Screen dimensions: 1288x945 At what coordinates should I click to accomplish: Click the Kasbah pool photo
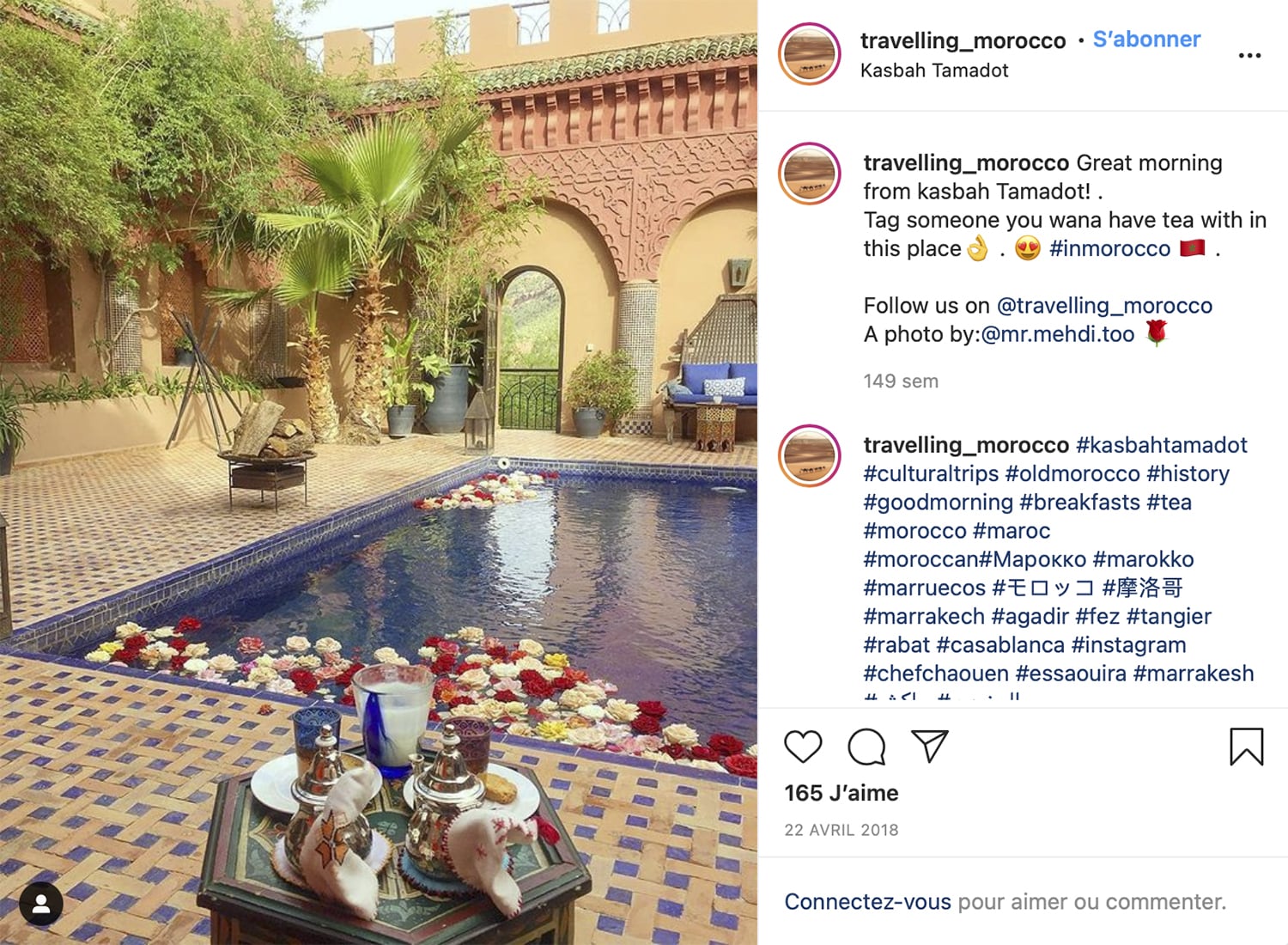click(379, 472)
